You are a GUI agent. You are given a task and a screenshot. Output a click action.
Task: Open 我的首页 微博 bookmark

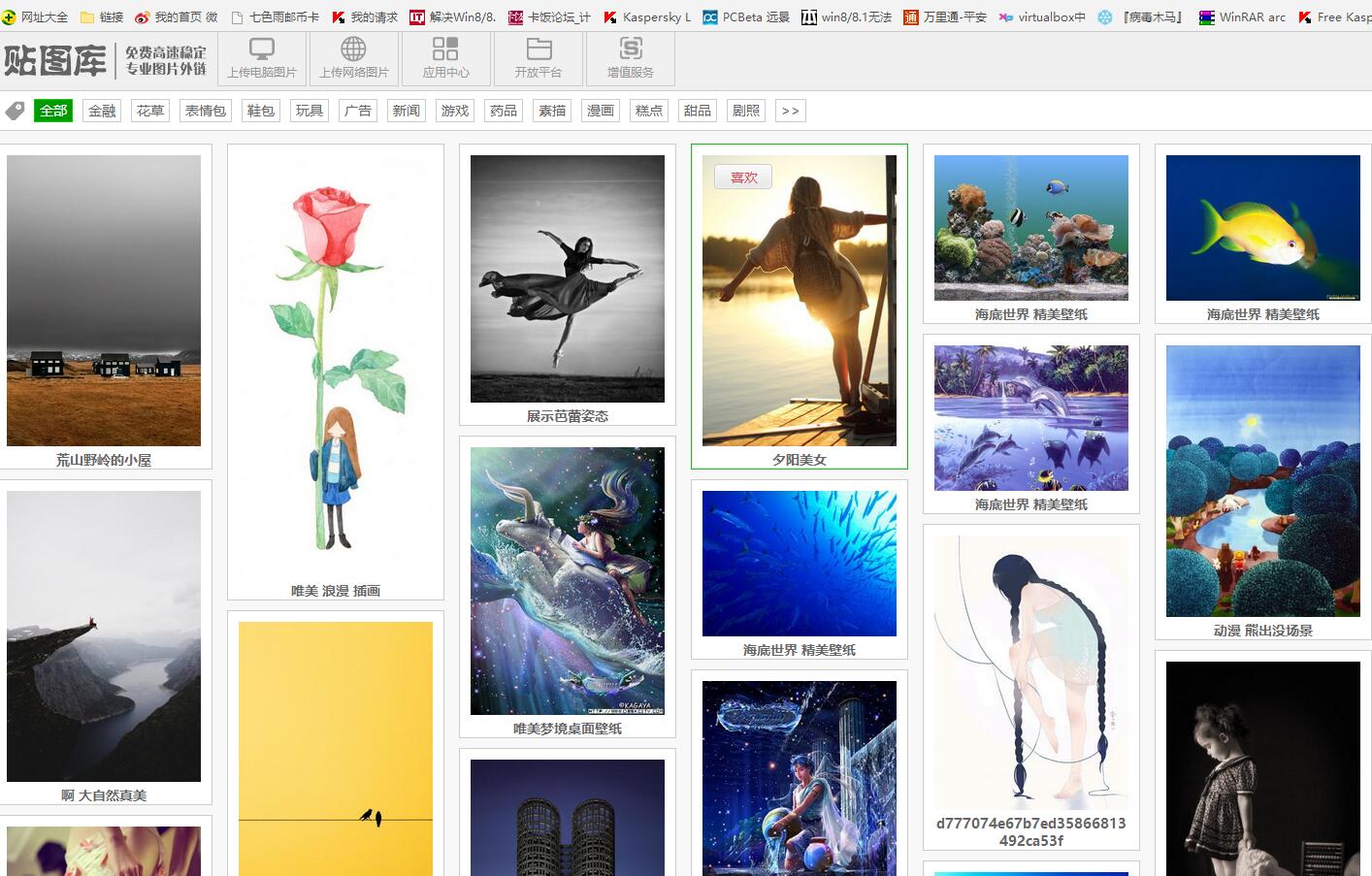point(177,16)
